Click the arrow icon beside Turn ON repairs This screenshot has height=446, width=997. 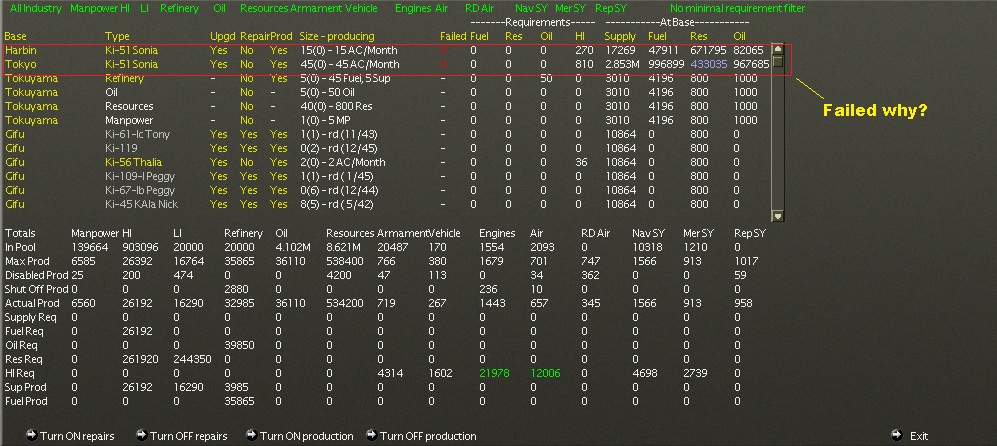31,435
